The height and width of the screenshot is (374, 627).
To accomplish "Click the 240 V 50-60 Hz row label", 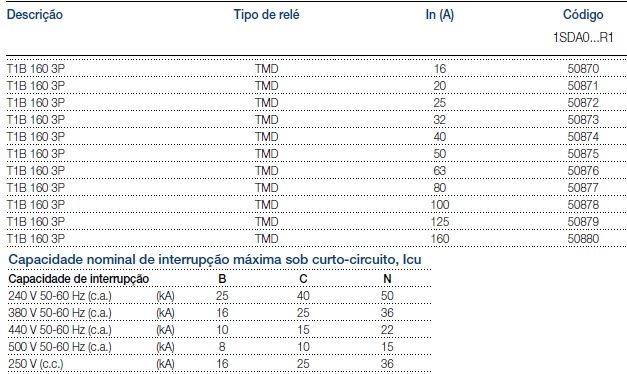I will [x=60, y=296].
